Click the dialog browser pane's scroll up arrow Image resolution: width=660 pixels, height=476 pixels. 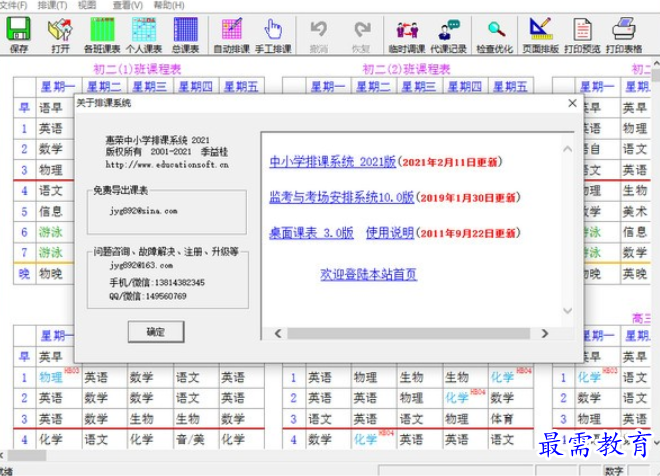(x=567, y=149)
